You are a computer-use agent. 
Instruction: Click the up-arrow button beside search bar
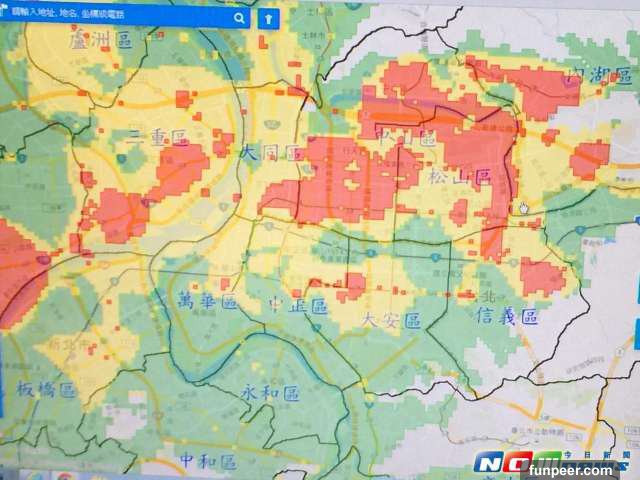pos(267,19)
